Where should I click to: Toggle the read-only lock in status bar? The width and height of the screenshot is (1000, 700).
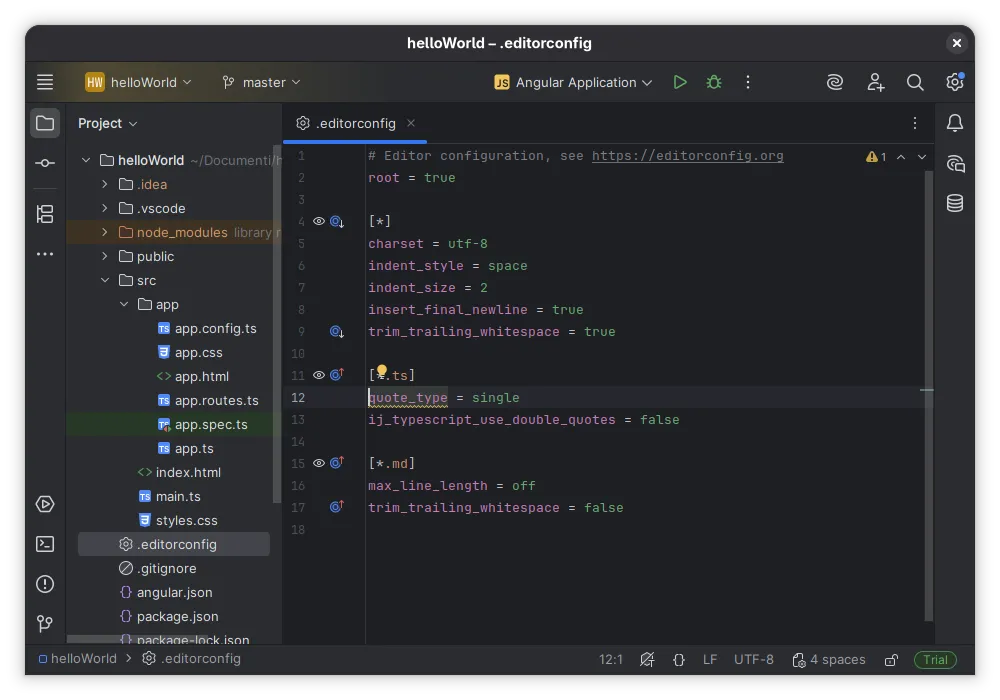(x=891, y=660)
